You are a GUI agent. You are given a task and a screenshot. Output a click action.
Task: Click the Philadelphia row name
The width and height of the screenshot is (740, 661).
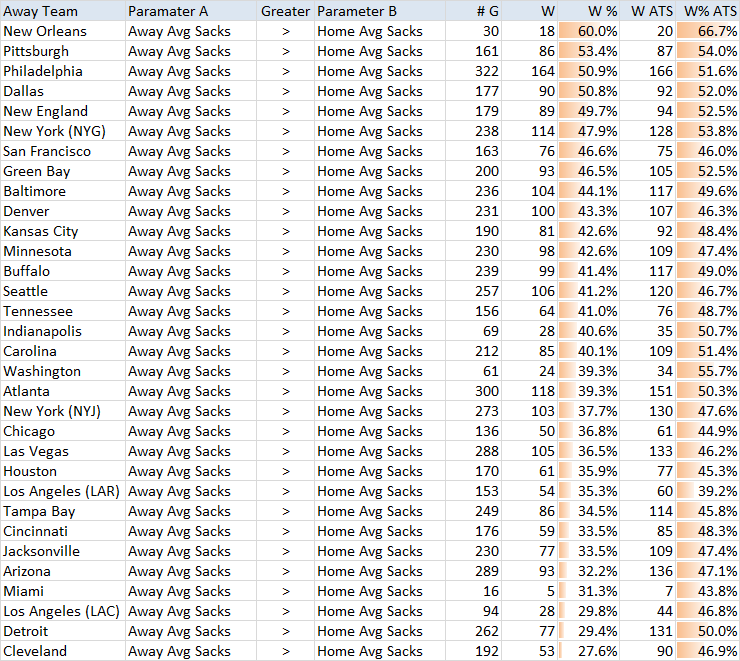62,71
